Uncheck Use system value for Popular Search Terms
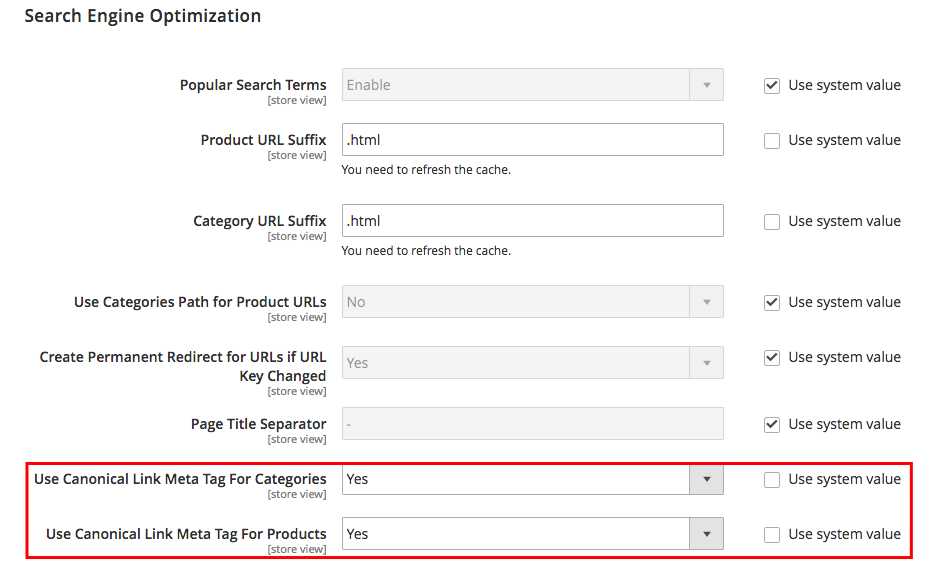The width and height of the screenshot is (937, 568). click(x=772, y=86)
